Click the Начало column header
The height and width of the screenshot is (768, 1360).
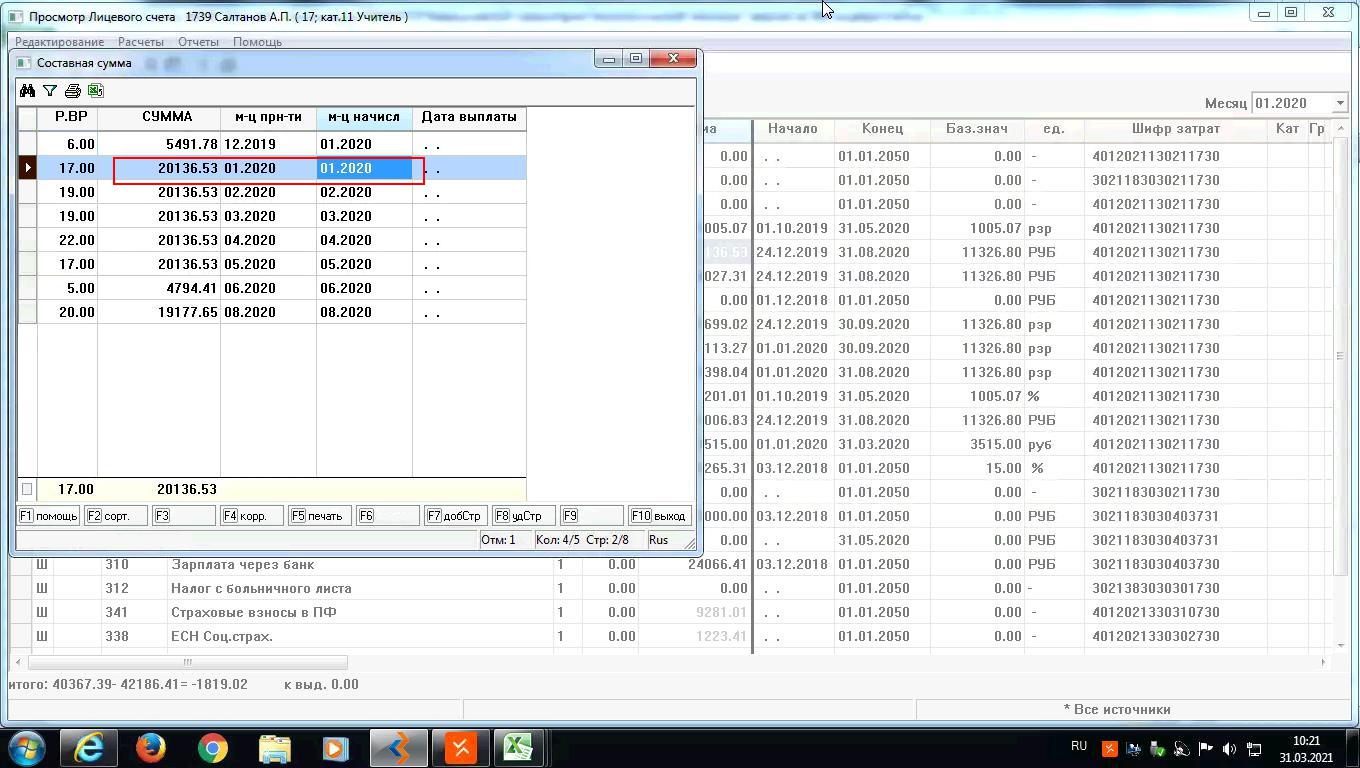tap(793, 129)
